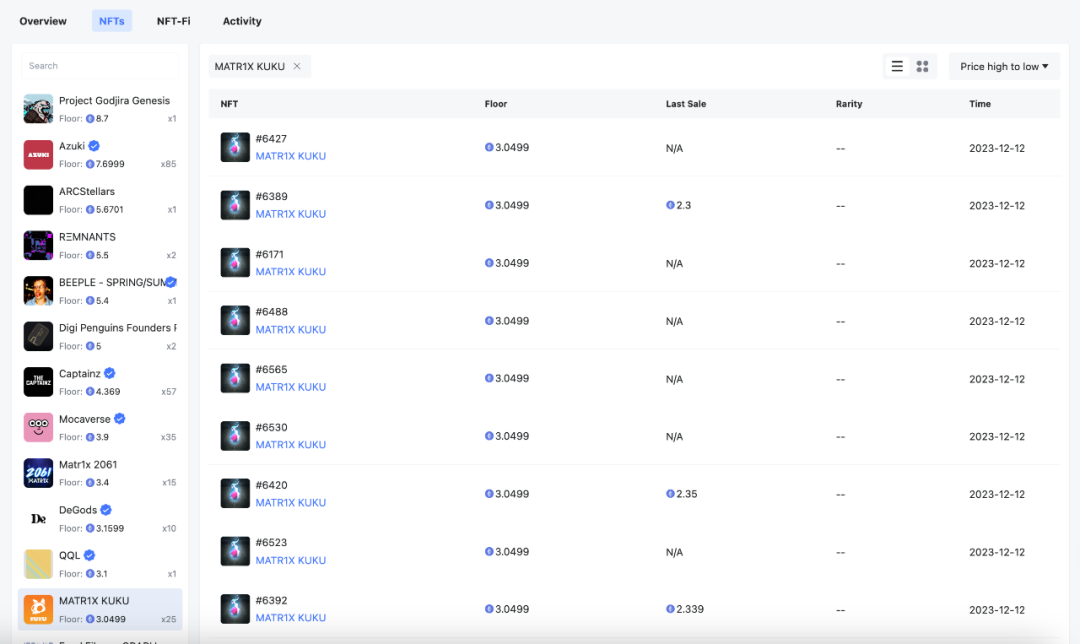
Task: Click QQL verified badge
Action: pos(90,555)
